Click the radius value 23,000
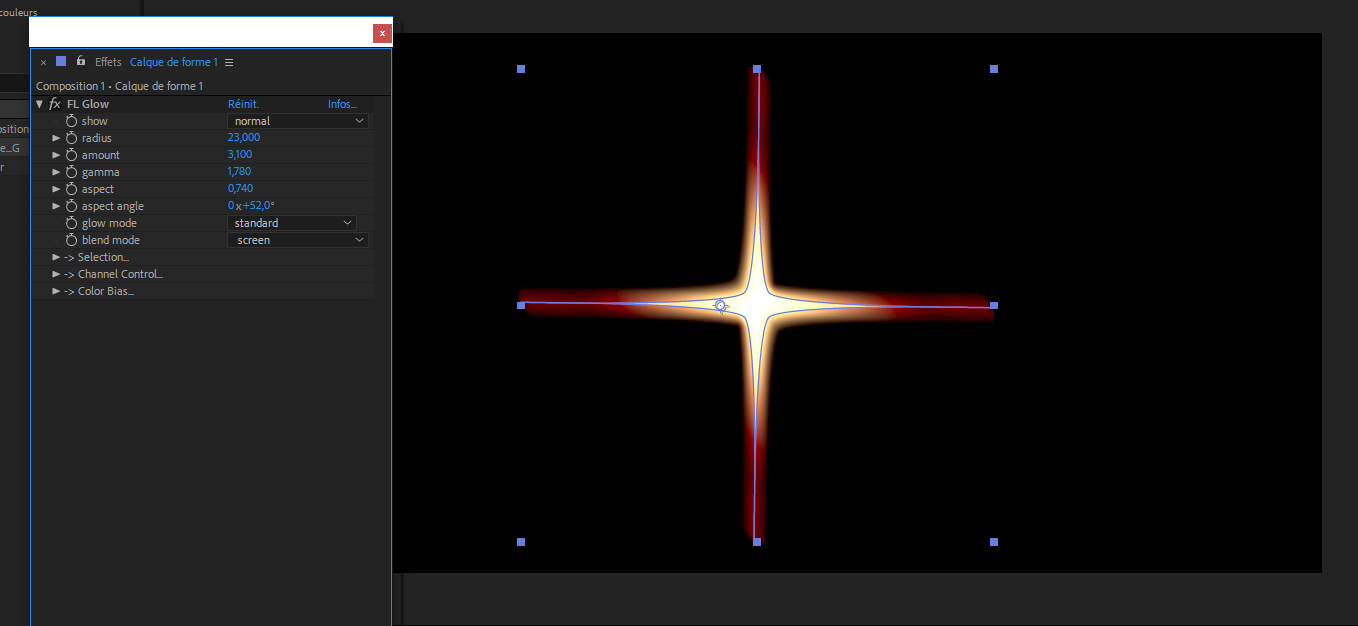The height and width of the screenshot is (626, 1358). point(244,138)
